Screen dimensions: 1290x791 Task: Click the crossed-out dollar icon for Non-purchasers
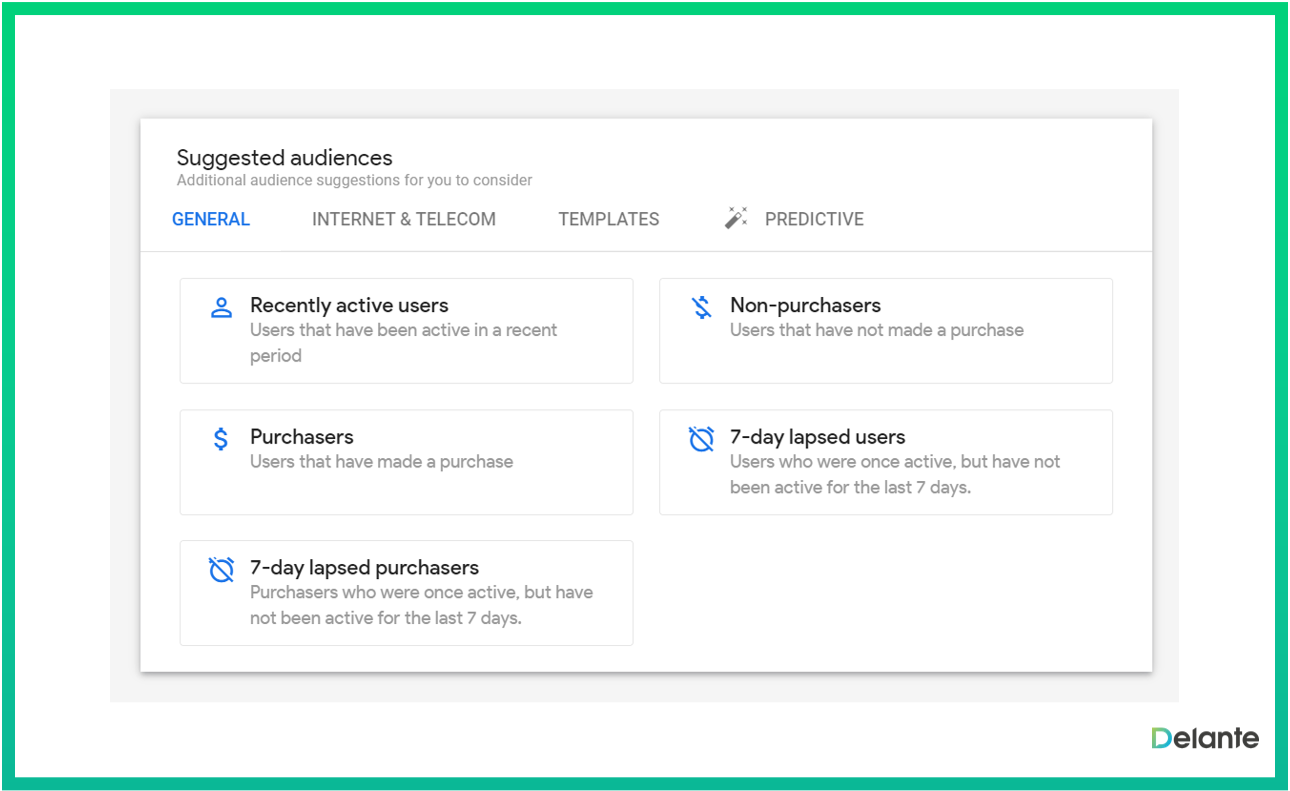(x=702, y=308)
